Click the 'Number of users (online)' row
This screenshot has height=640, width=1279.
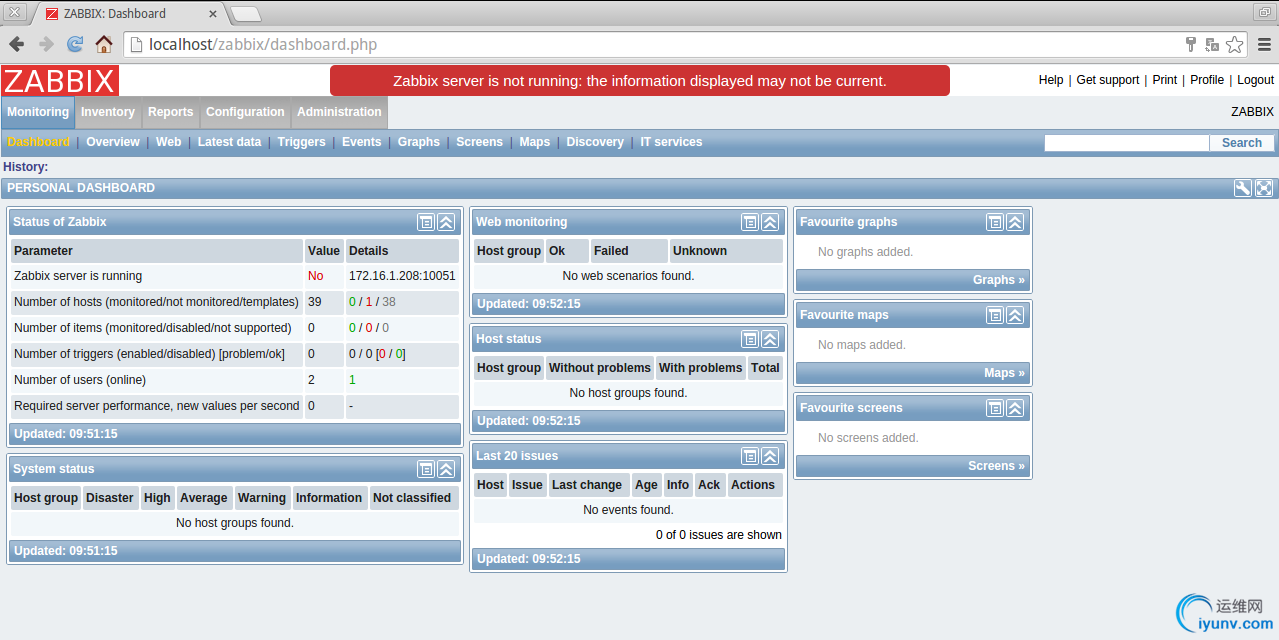tap(235, 380)
